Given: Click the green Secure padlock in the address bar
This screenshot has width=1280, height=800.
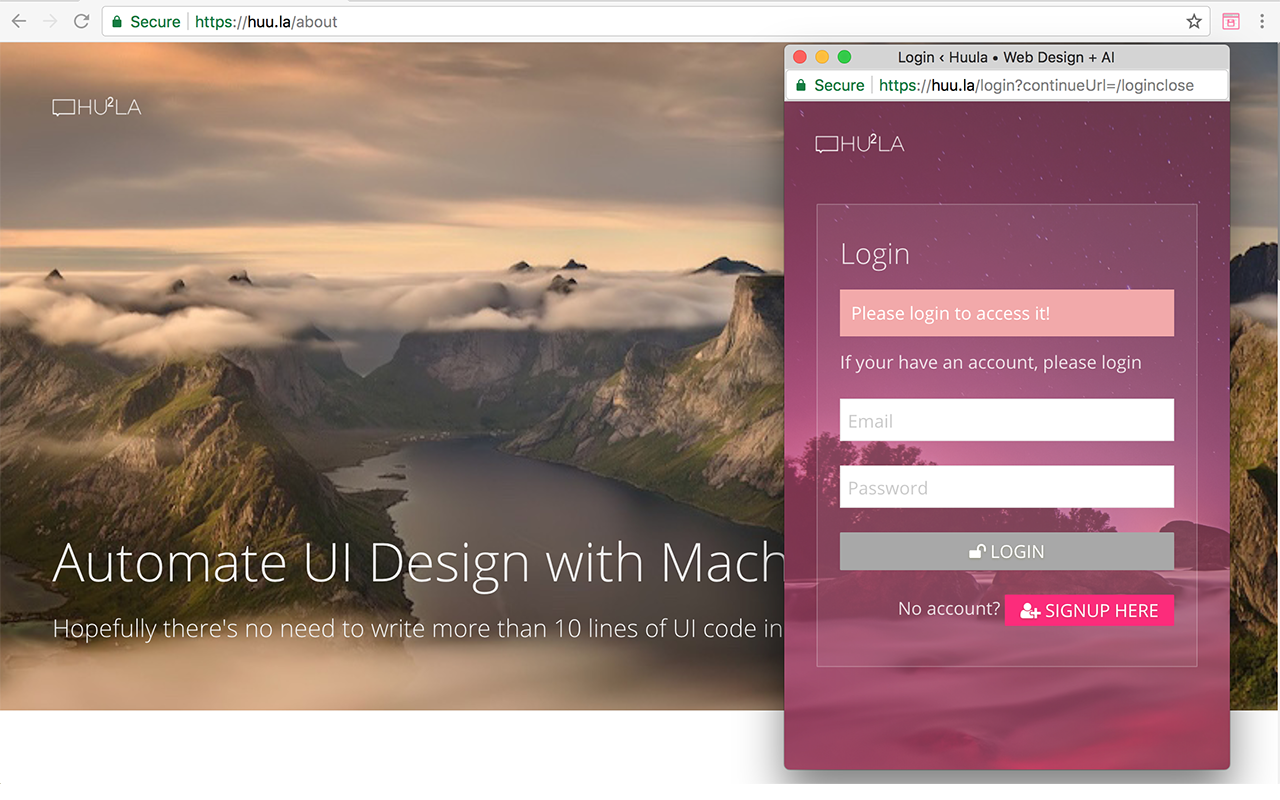Looking at the screenshot, I should (120, 21).
